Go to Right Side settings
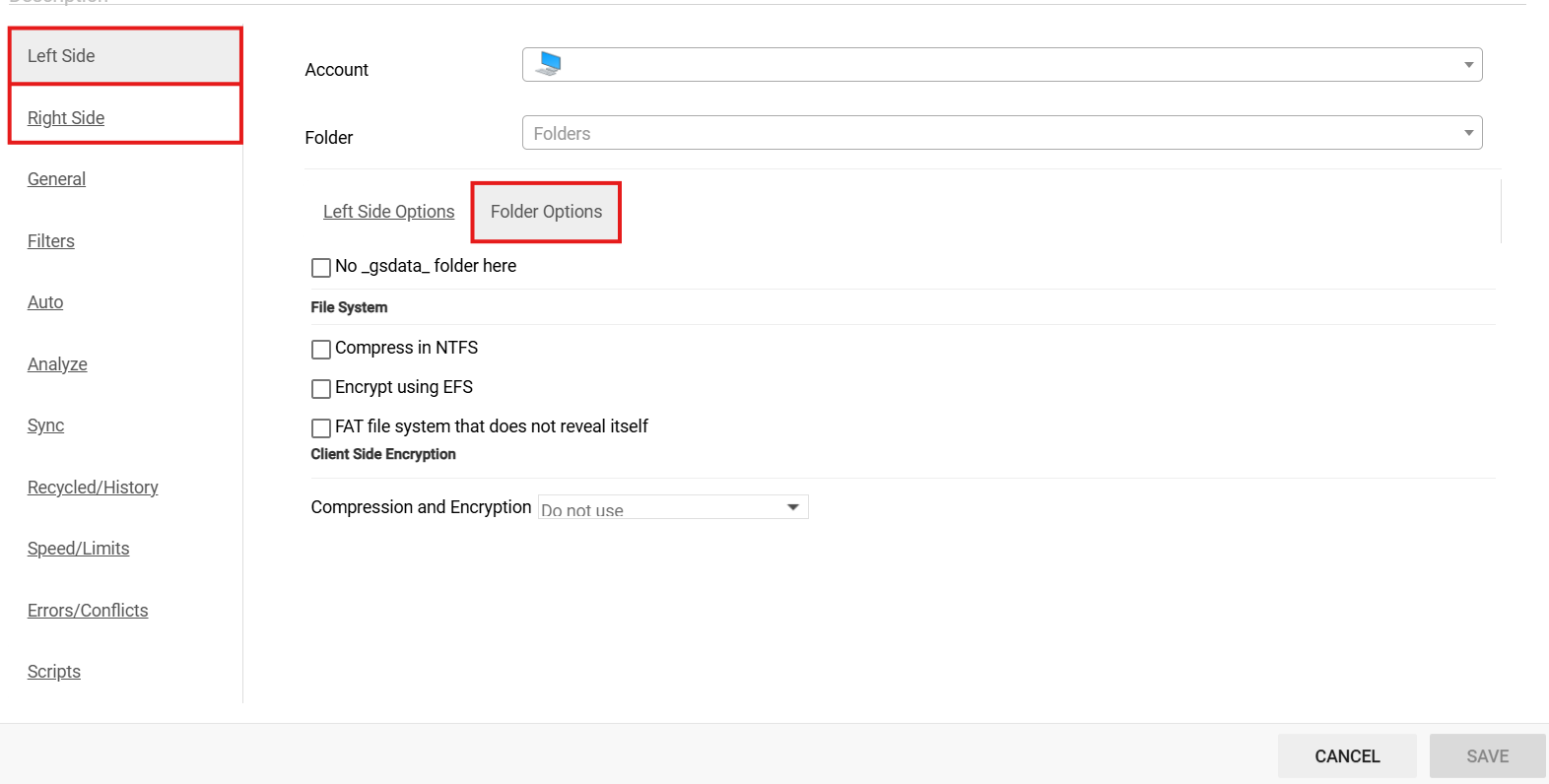The image size is (1549, 784). tap(66, 118)
